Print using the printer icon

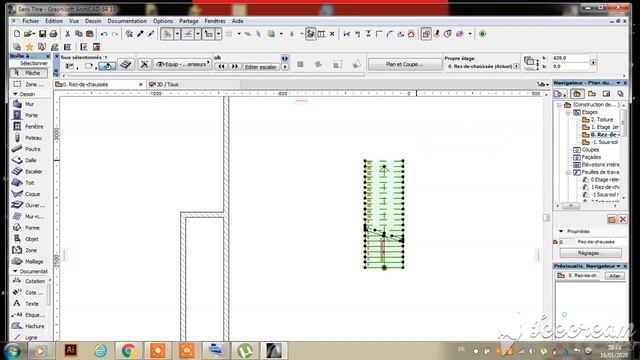click(x=53, y=34)
